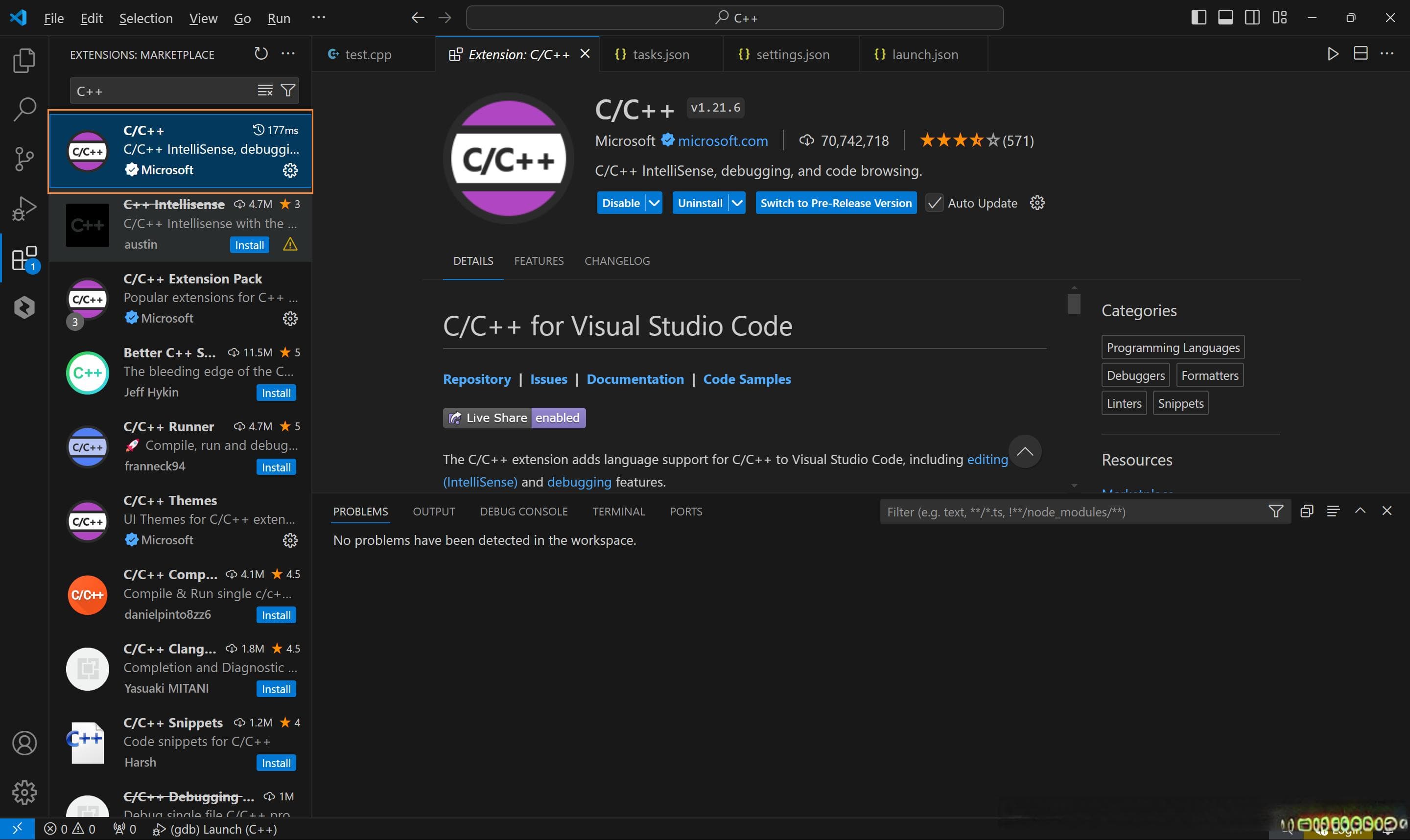The image size is (1410, 840).
Task: Switch to the tasks.json tab
Action: 660,54
